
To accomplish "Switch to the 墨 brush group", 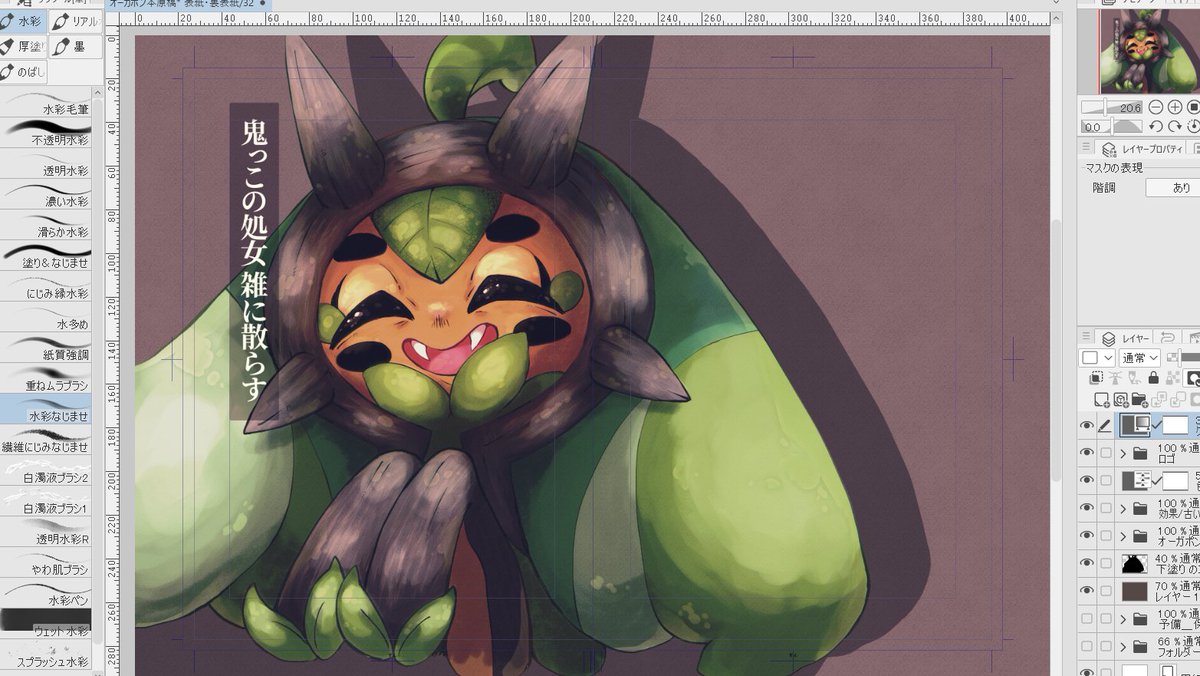I will pyautogui.click(x=75, y=47).
